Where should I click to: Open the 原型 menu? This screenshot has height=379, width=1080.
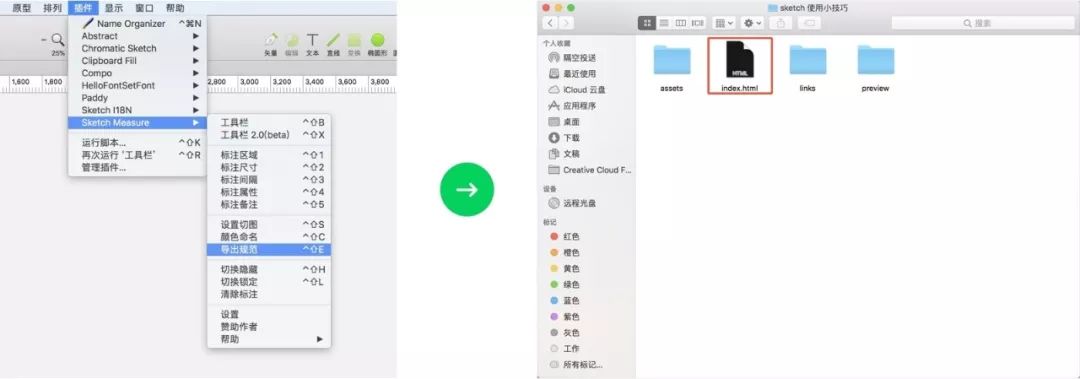click(21, 8)
